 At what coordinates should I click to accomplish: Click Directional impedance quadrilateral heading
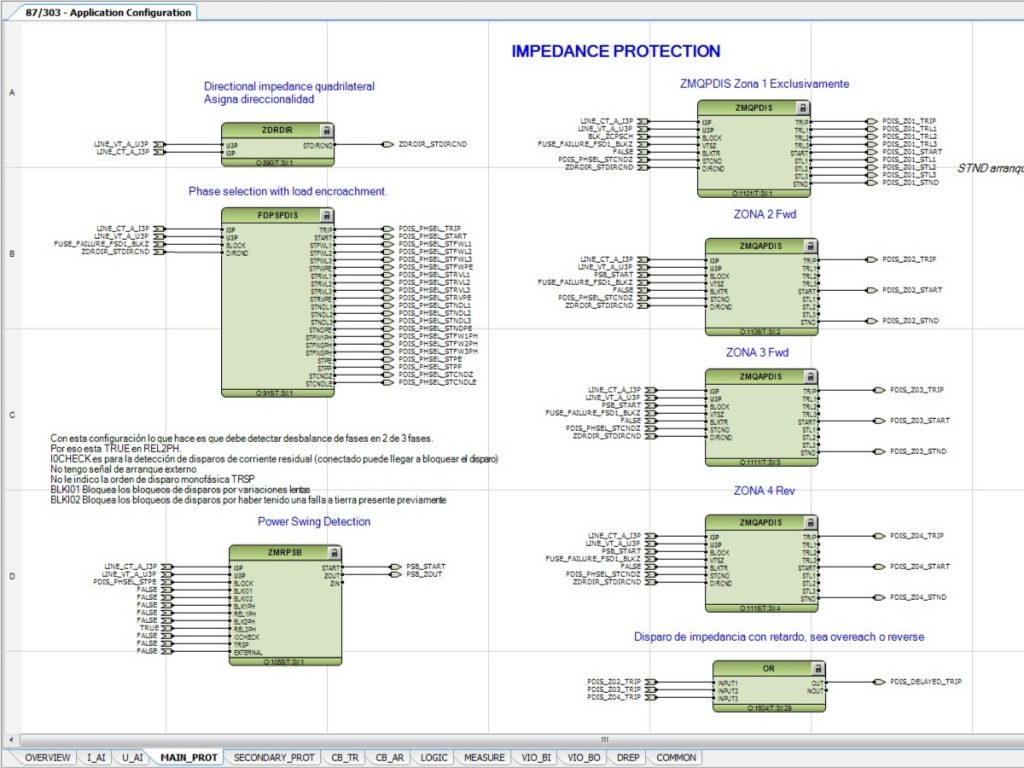tap(289, 86)
